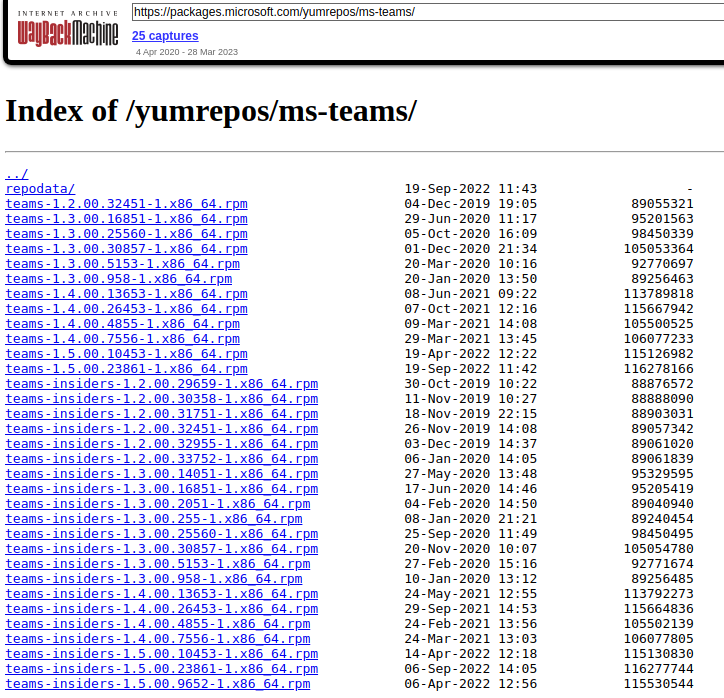
Task: Download teams-insiders-1.4.00.7556-1.x86_64.rpm
Action: click(158, 639)
